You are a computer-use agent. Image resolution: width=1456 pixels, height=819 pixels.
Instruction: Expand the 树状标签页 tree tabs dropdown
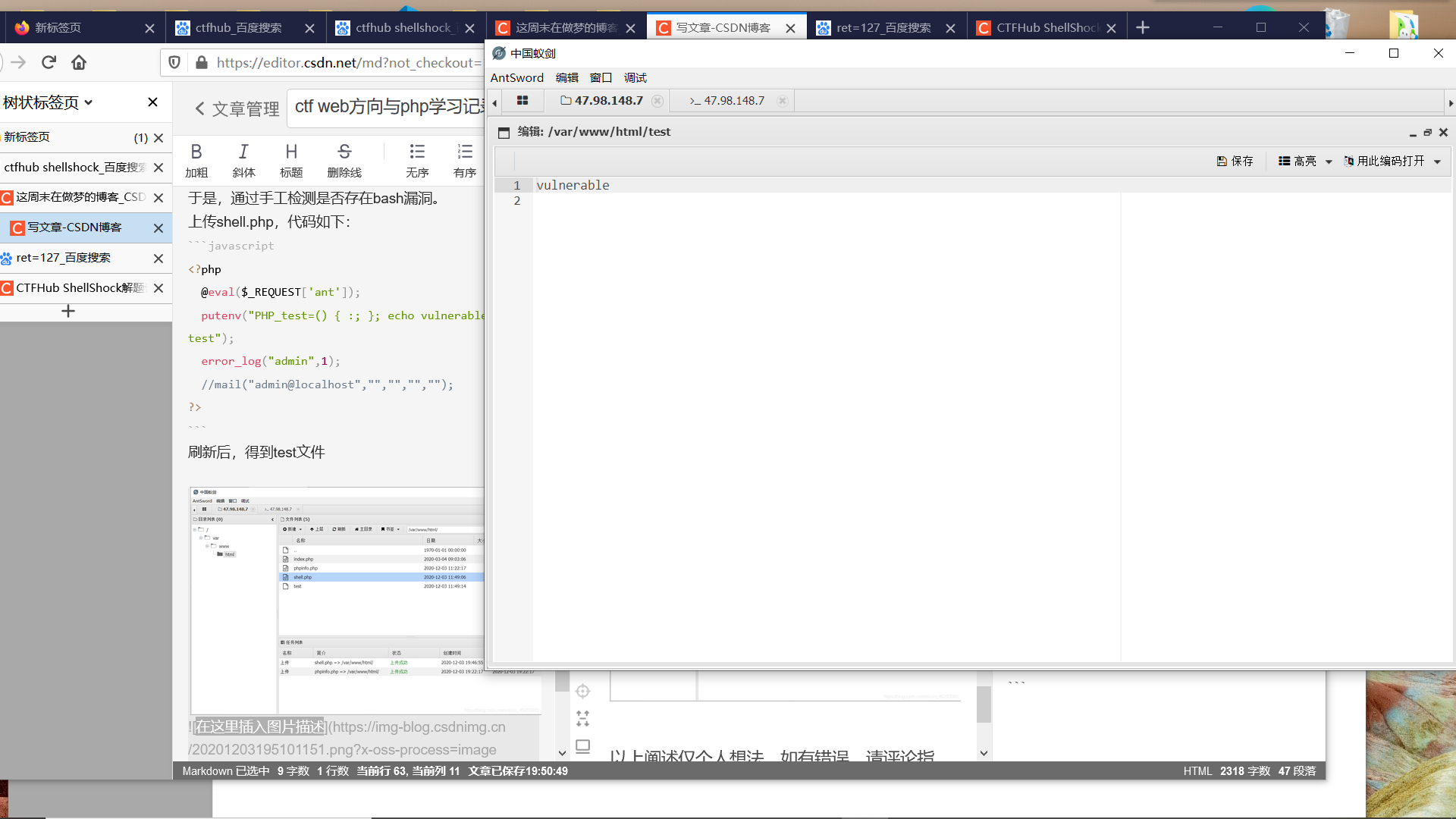click(x=48, y=102)
